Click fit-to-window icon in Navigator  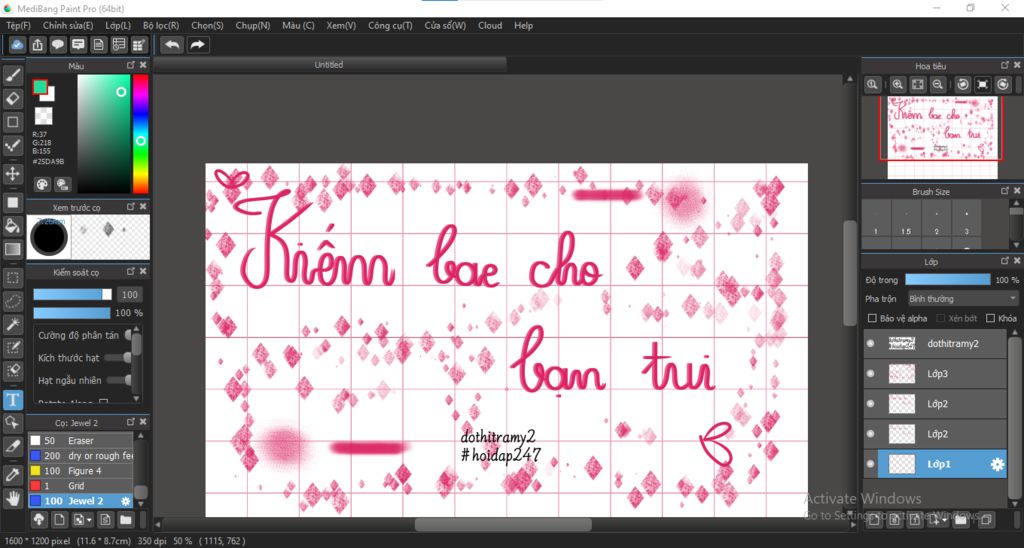pos(918,84)
